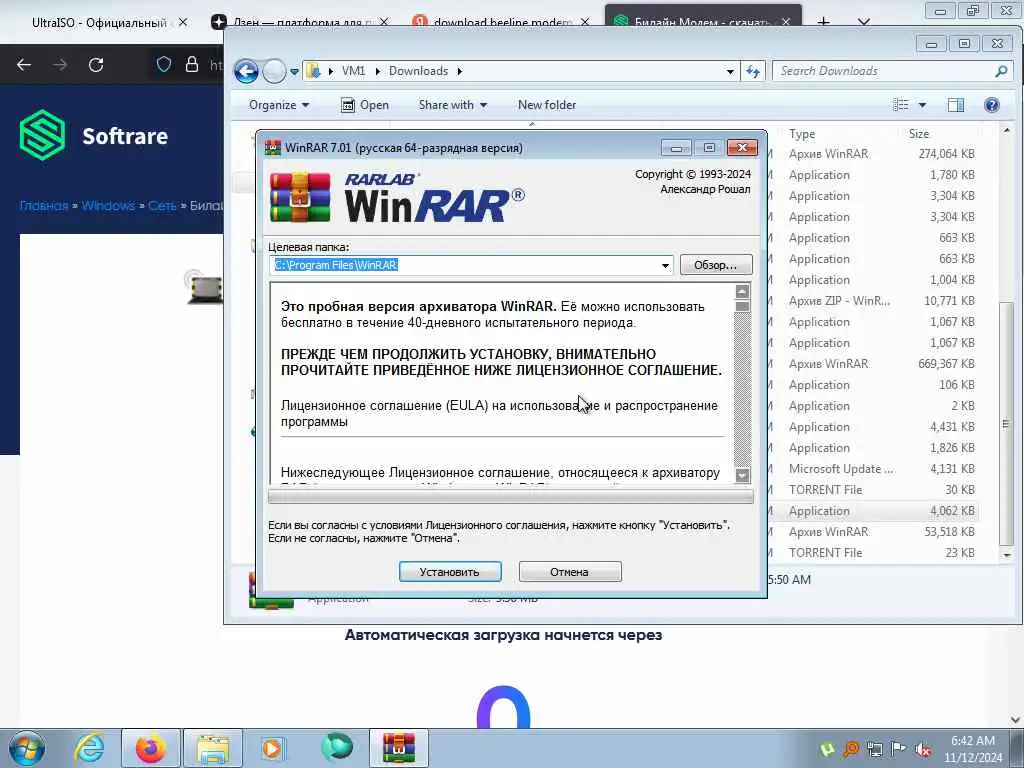Image resolution: width=1024 pixels, height=768 pixels.
Task: Close the UltraISO browser tab
Action: point(183,22)
